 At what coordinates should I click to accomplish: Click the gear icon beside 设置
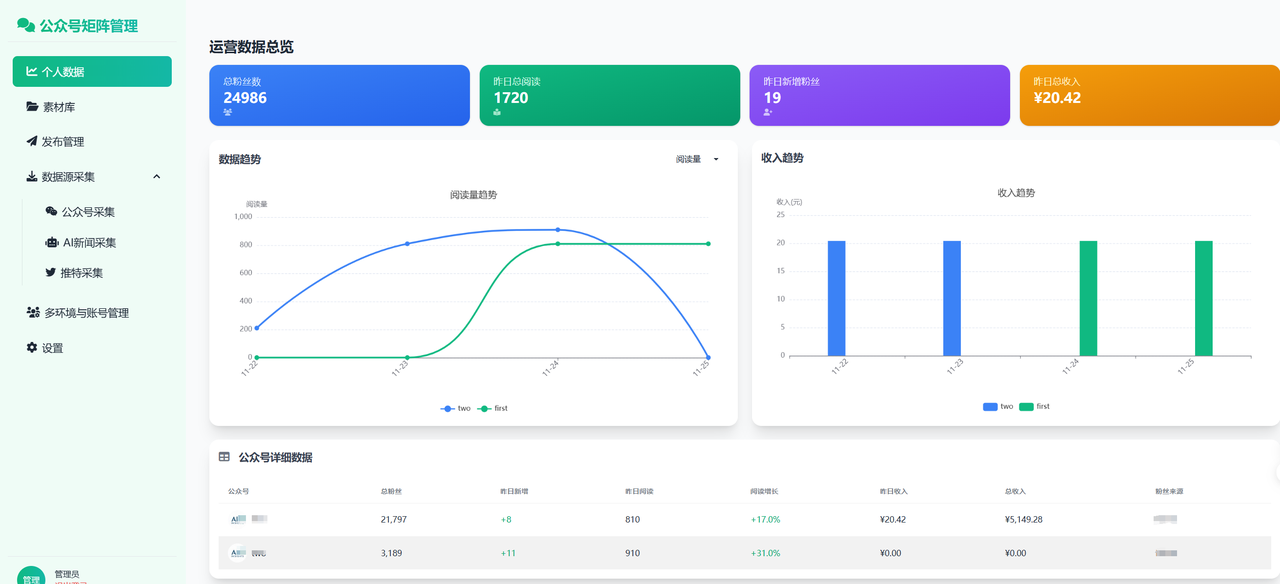pos(32,347)
